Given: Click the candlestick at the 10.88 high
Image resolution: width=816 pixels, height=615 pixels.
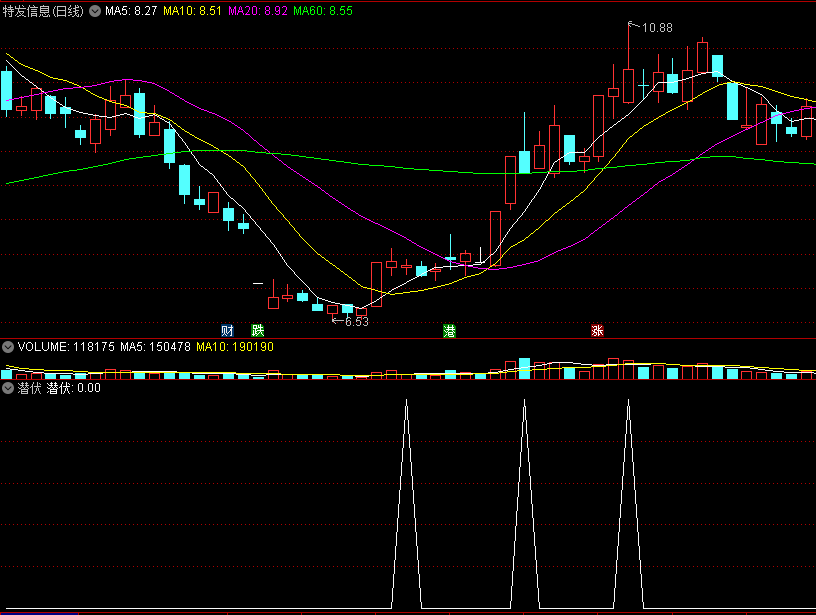Looking at the screenshot, I should [629, 86].
